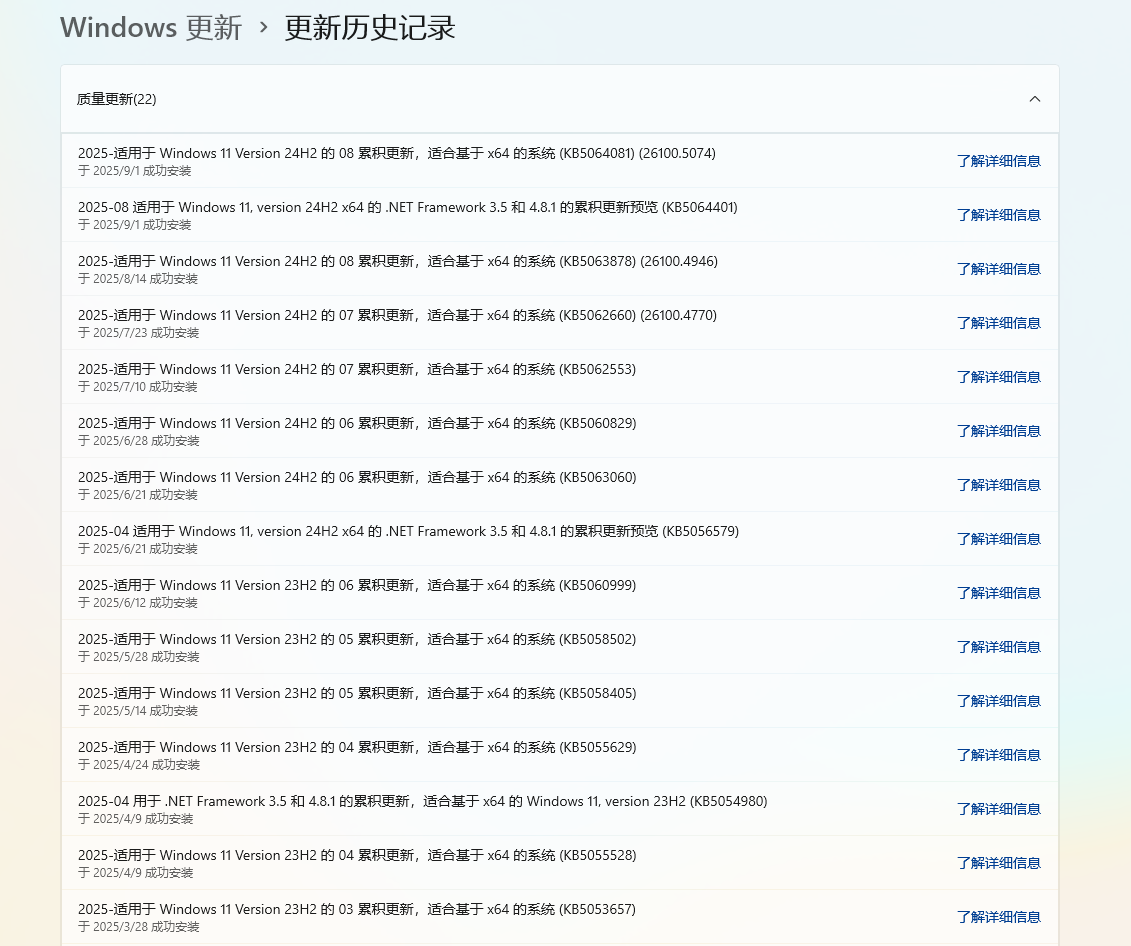Image resolution: width=1131 pixels, height=946 pixels.
Task: Click the .NET Framework KB5056579 update title
Action: 408,532
